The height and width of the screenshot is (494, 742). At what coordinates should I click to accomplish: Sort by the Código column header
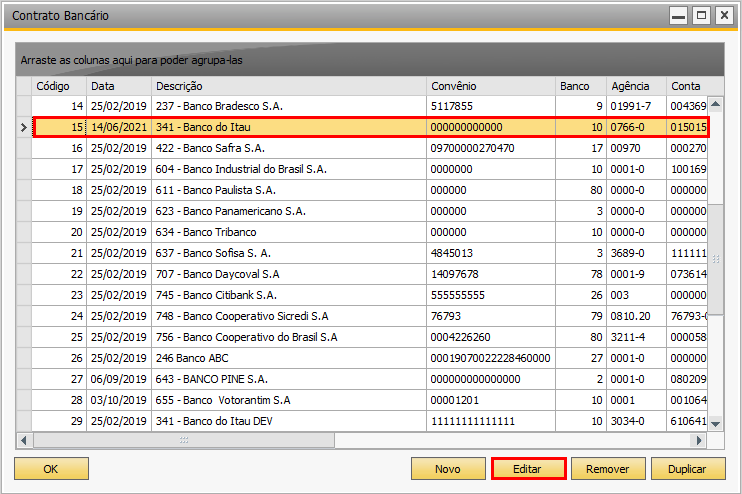[x=59, y=86]
